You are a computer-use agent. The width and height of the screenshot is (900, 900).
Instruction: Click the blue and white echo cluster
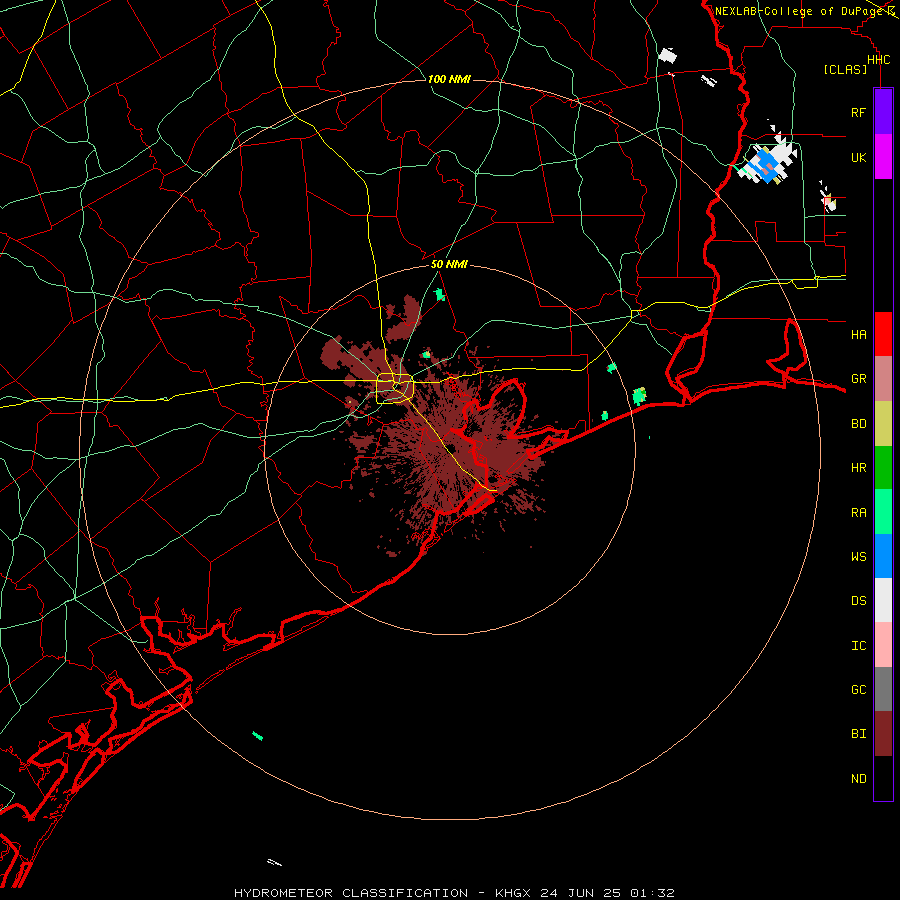(x=768, y=161)
